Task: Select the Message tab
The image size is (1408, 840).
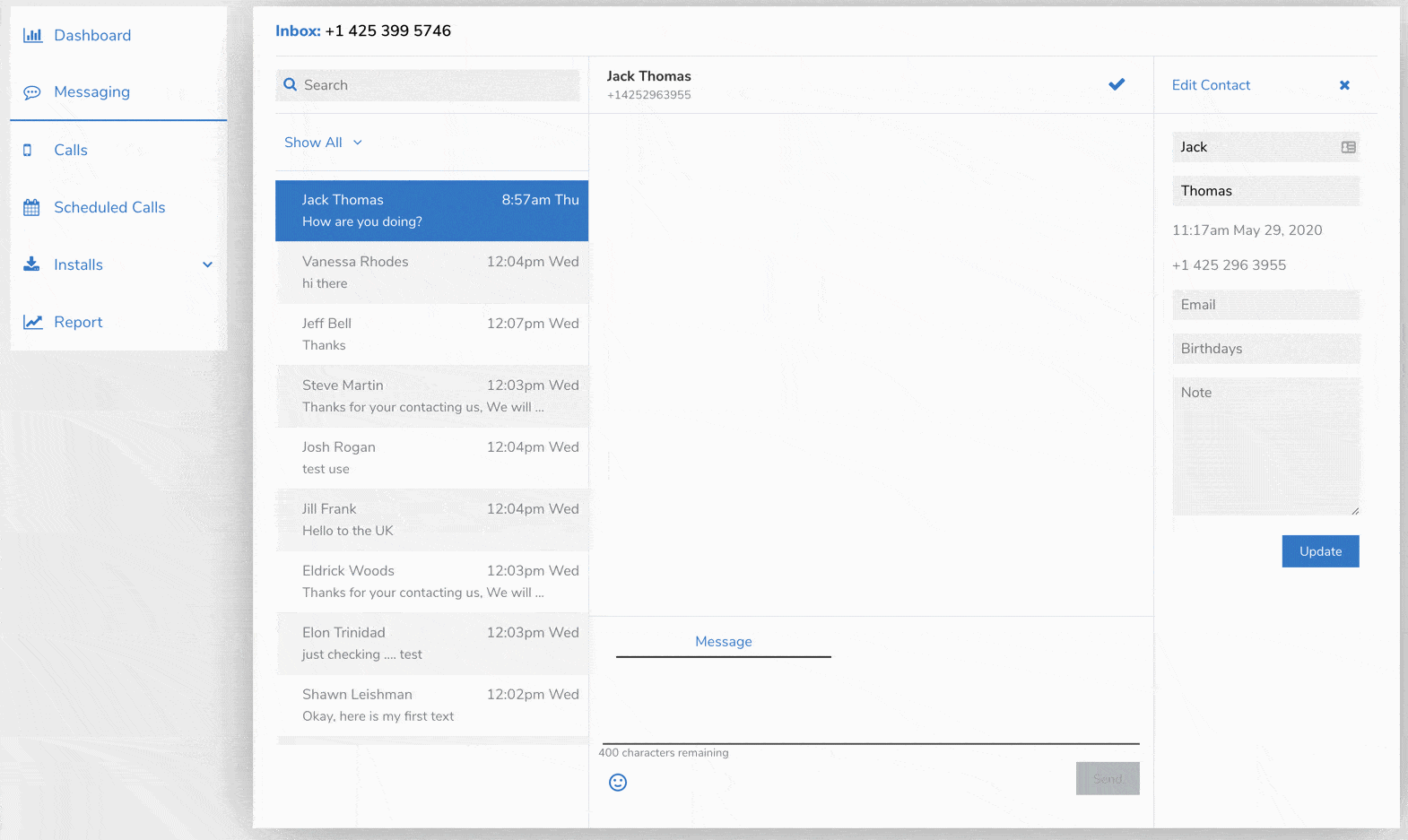Action: [723, 642]
